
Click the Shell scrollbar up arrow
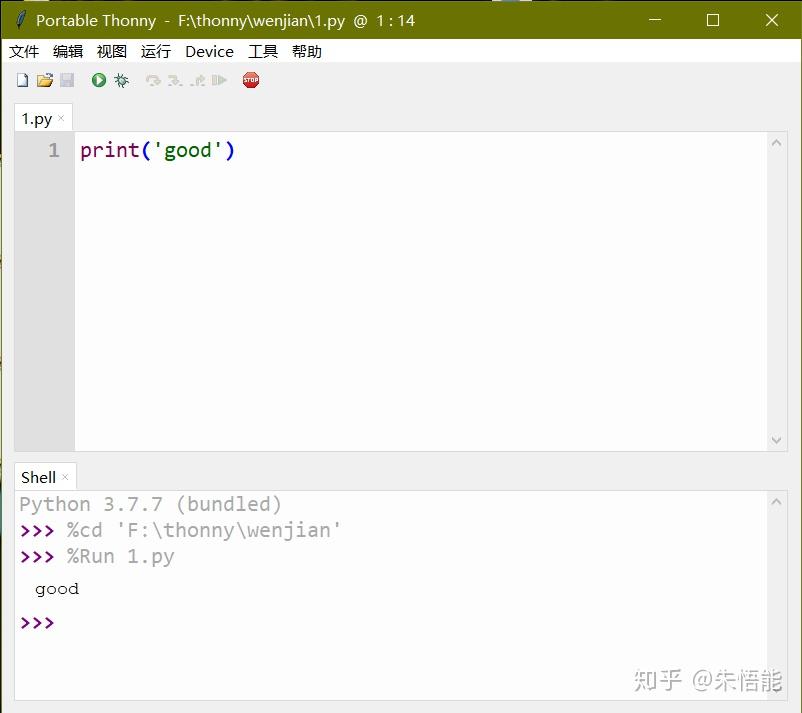(x=776, y=502)
